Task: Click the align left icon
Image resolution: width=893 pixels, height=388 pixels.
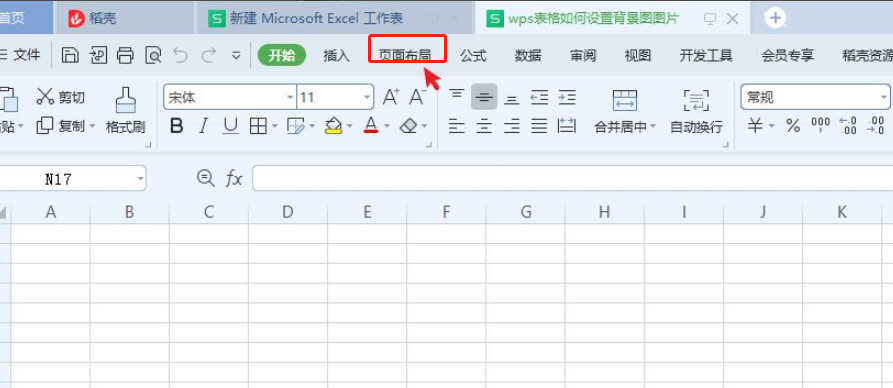Action: click(x=456, y=126)
